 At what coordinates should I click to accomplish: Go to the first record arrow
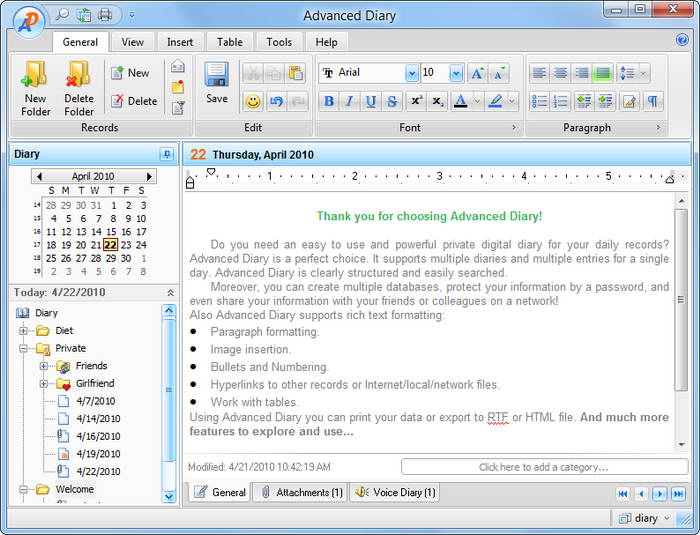tap(623, 493)
